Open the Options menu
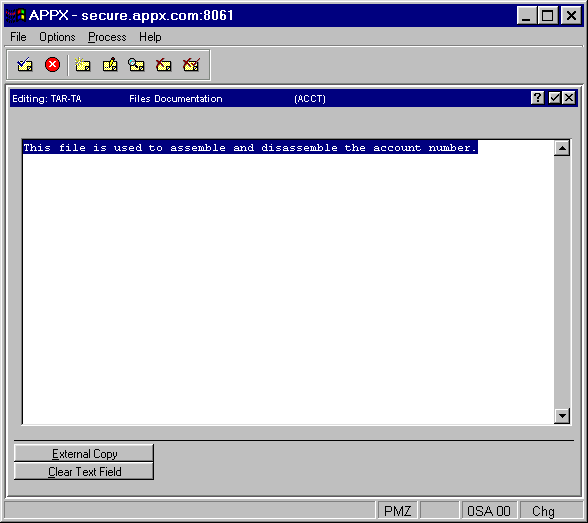This screenshot has height=523, width=588. [57, 37]
